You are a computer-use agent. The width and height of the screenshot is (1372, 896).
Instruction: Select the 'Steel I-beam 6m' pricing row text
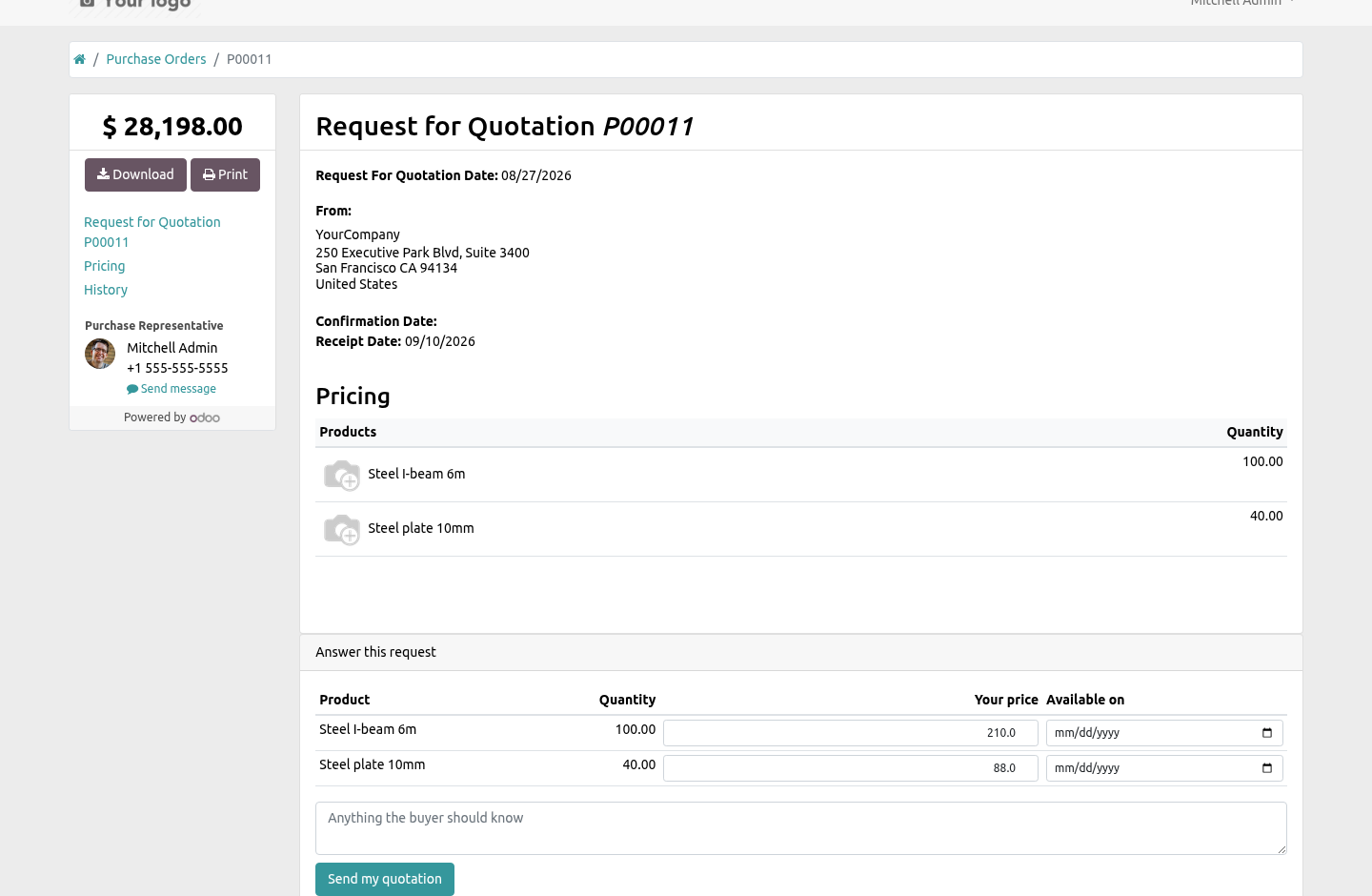tap(416, 474)
